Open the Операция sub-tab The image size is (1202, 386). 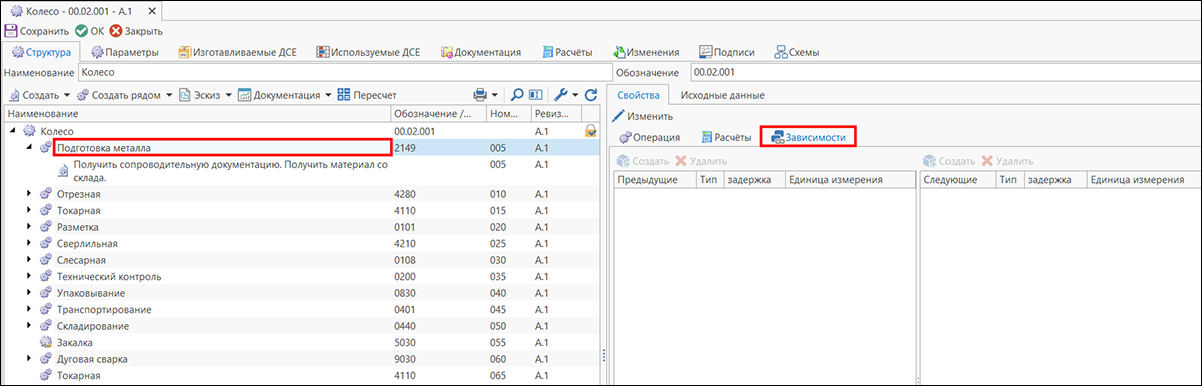tap(650, 137)
